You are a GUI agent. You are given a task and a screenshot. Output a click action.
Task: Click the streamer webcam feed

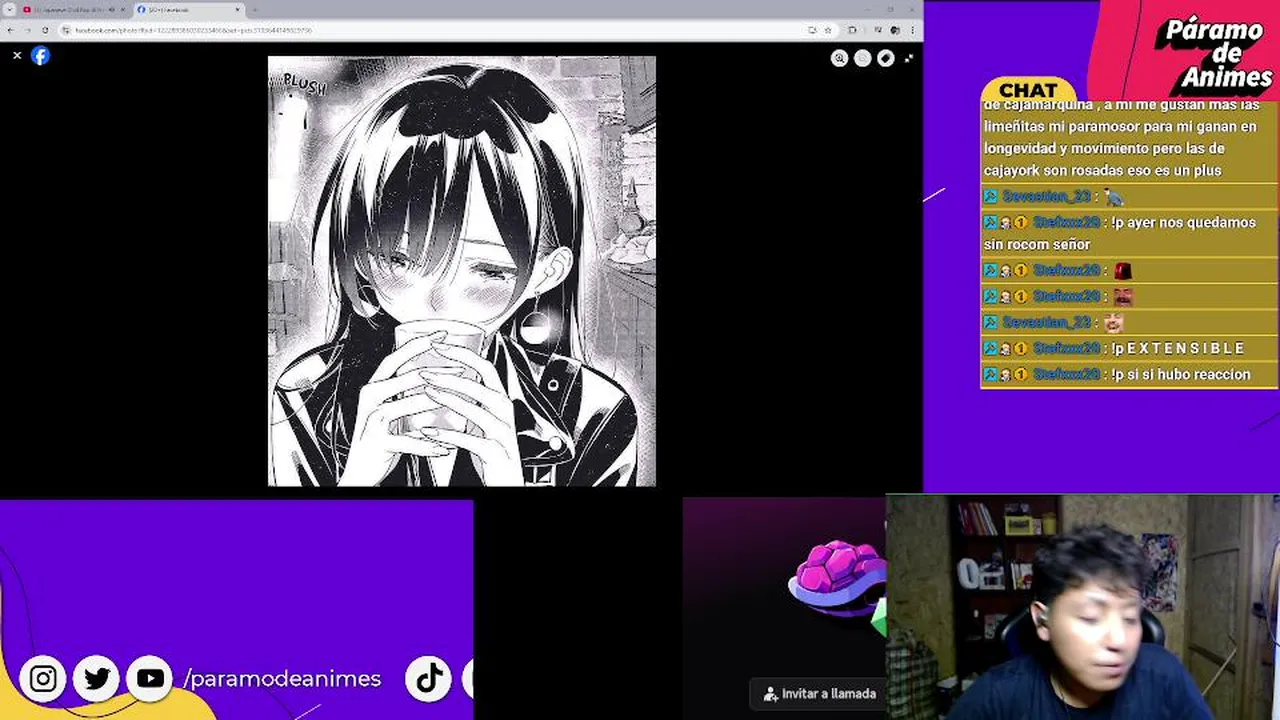coord(1082,607)
